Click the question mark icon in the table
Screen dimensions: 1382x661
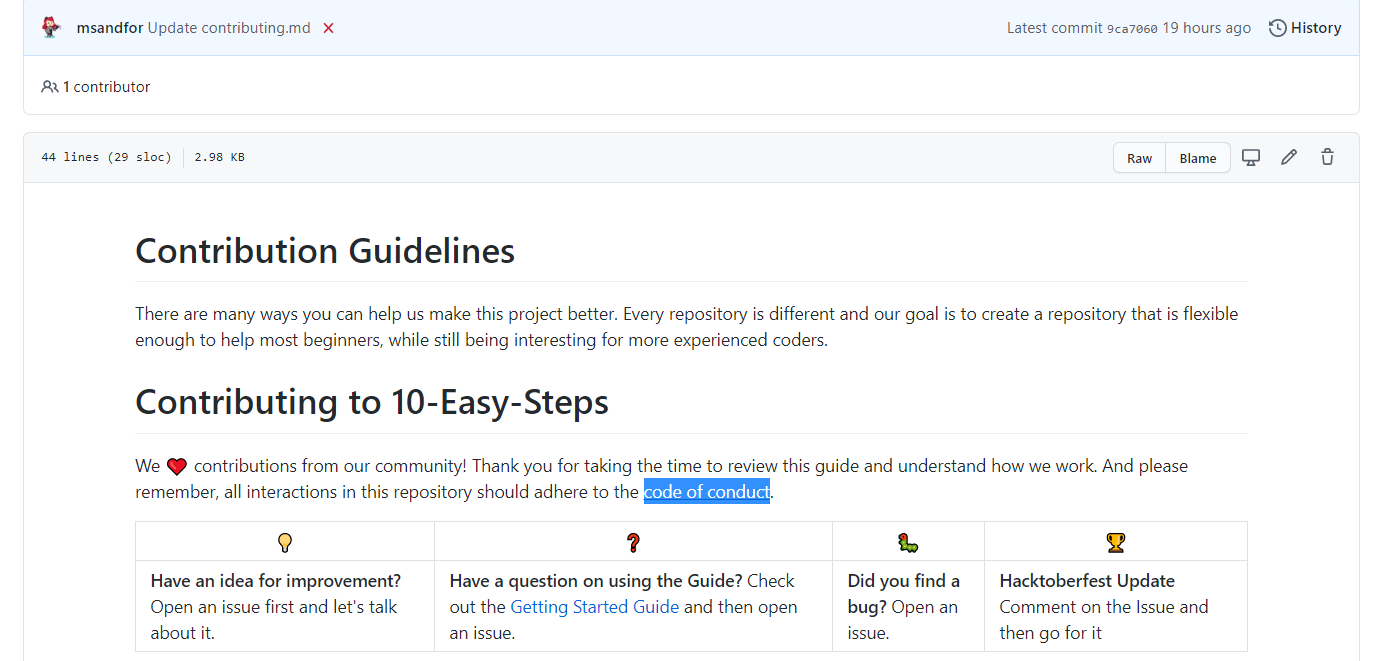(632, 542)
